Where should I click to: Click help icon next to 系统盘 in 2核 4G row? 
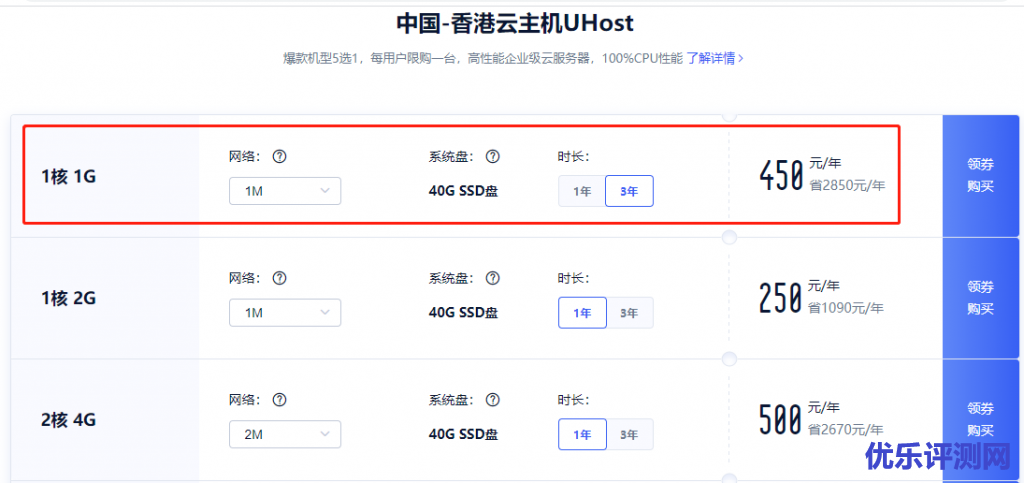pyautogui.click(x=493, y=399)
